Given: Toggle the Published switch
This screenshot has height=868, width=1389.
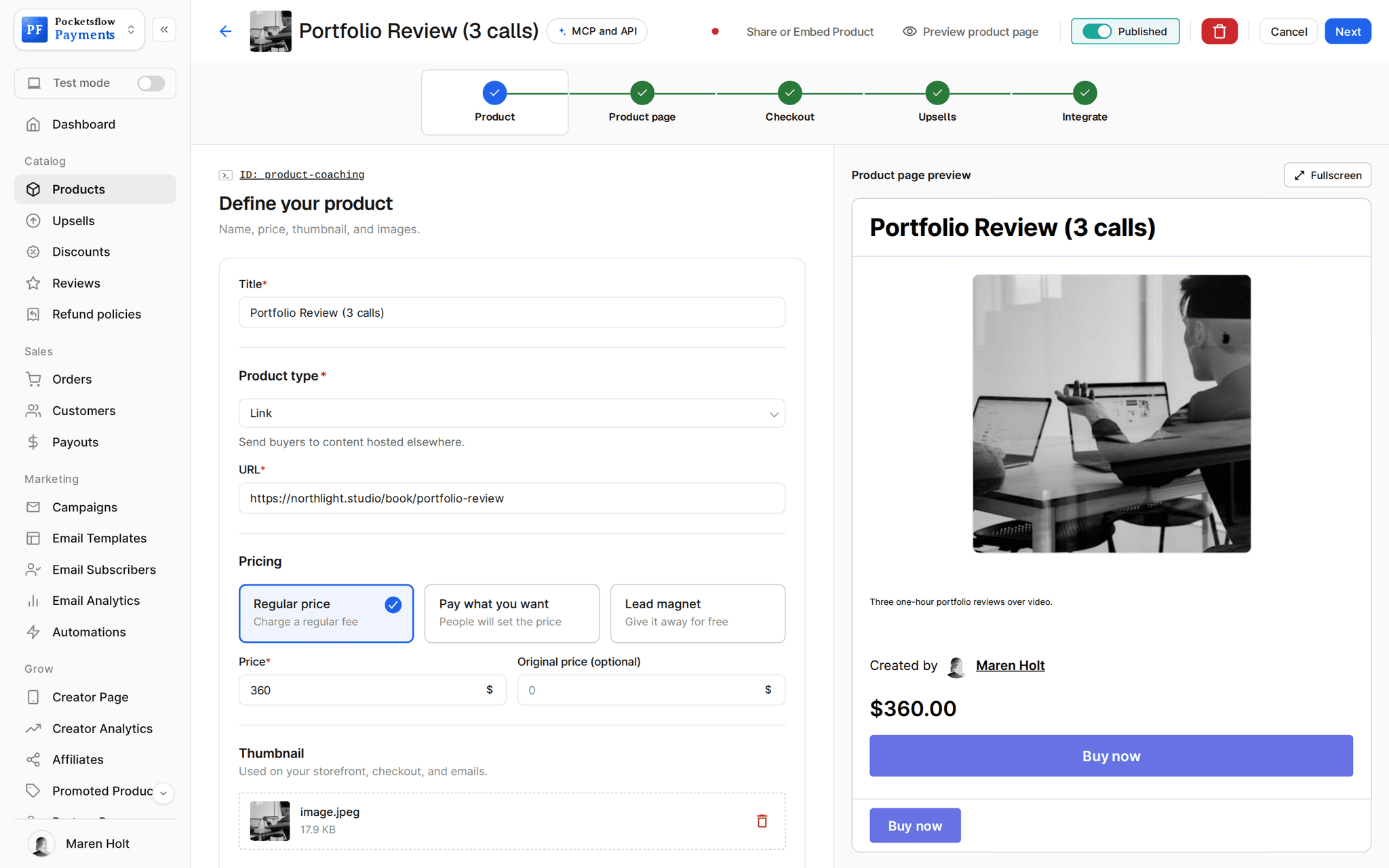Looking at the screenshot, I should pos(1097,31).
